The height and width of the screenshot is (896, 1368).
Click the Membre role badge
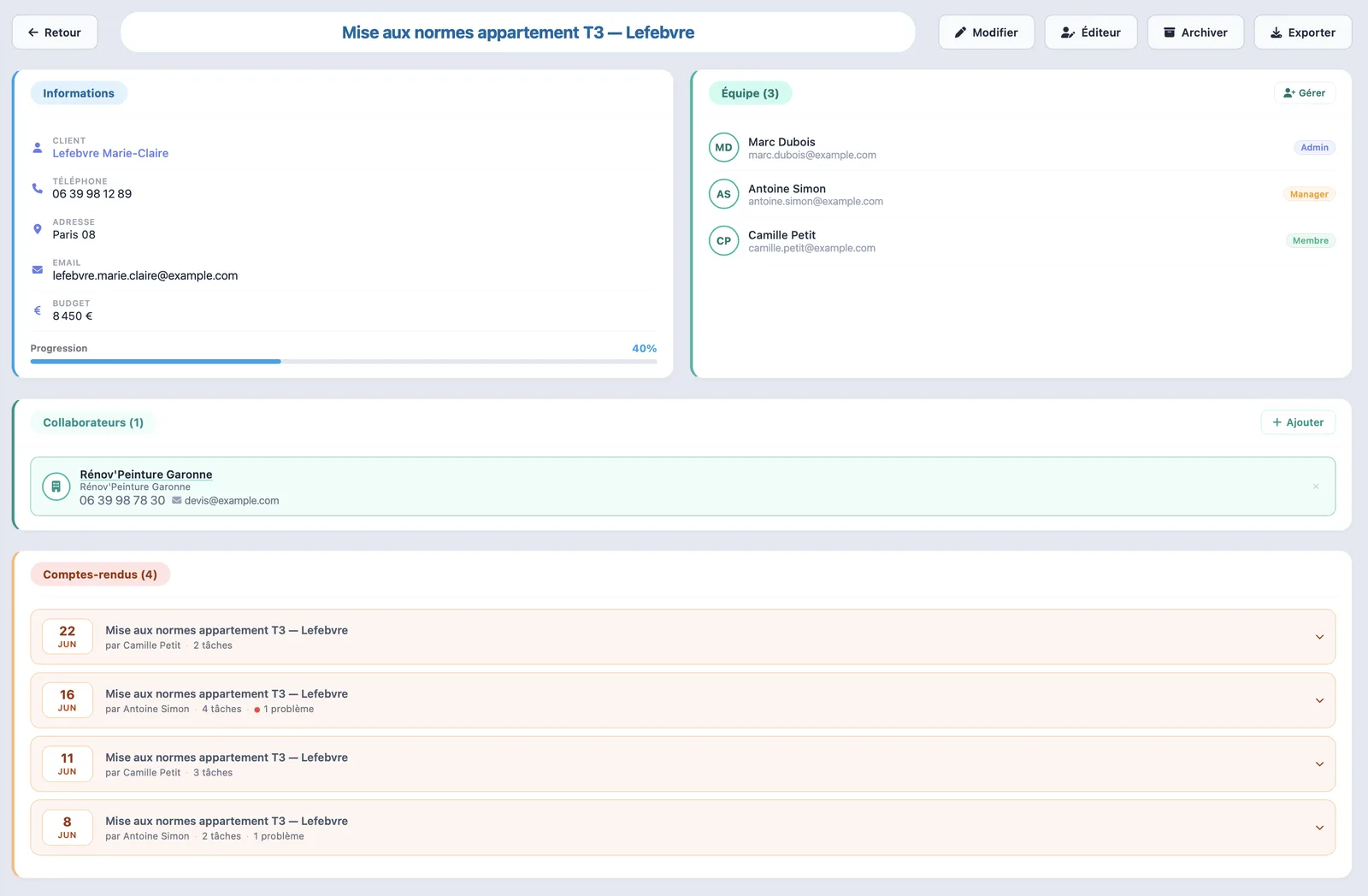pos(1311,241)
